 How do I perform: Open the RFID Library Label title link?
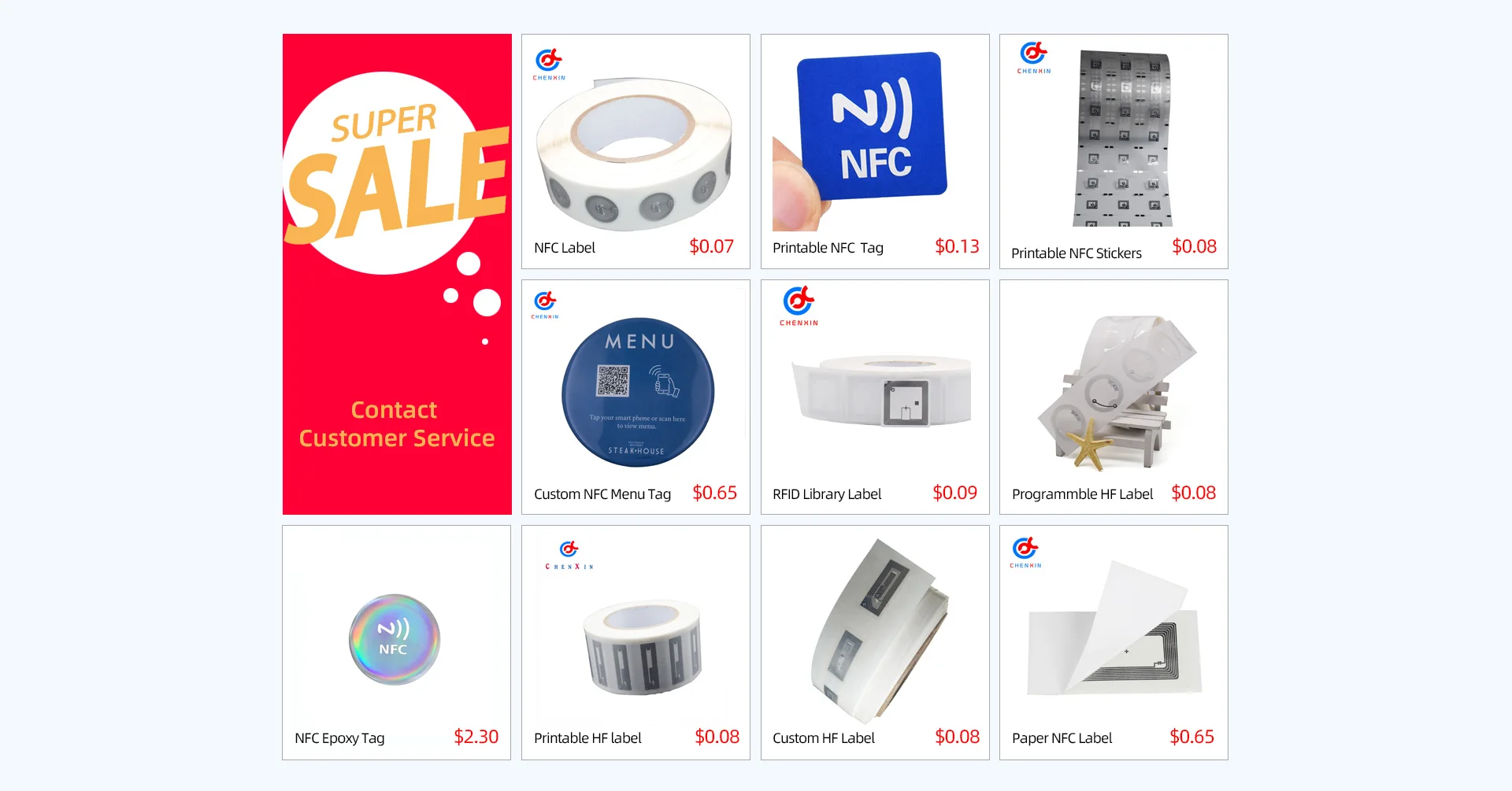click(827, 494)
